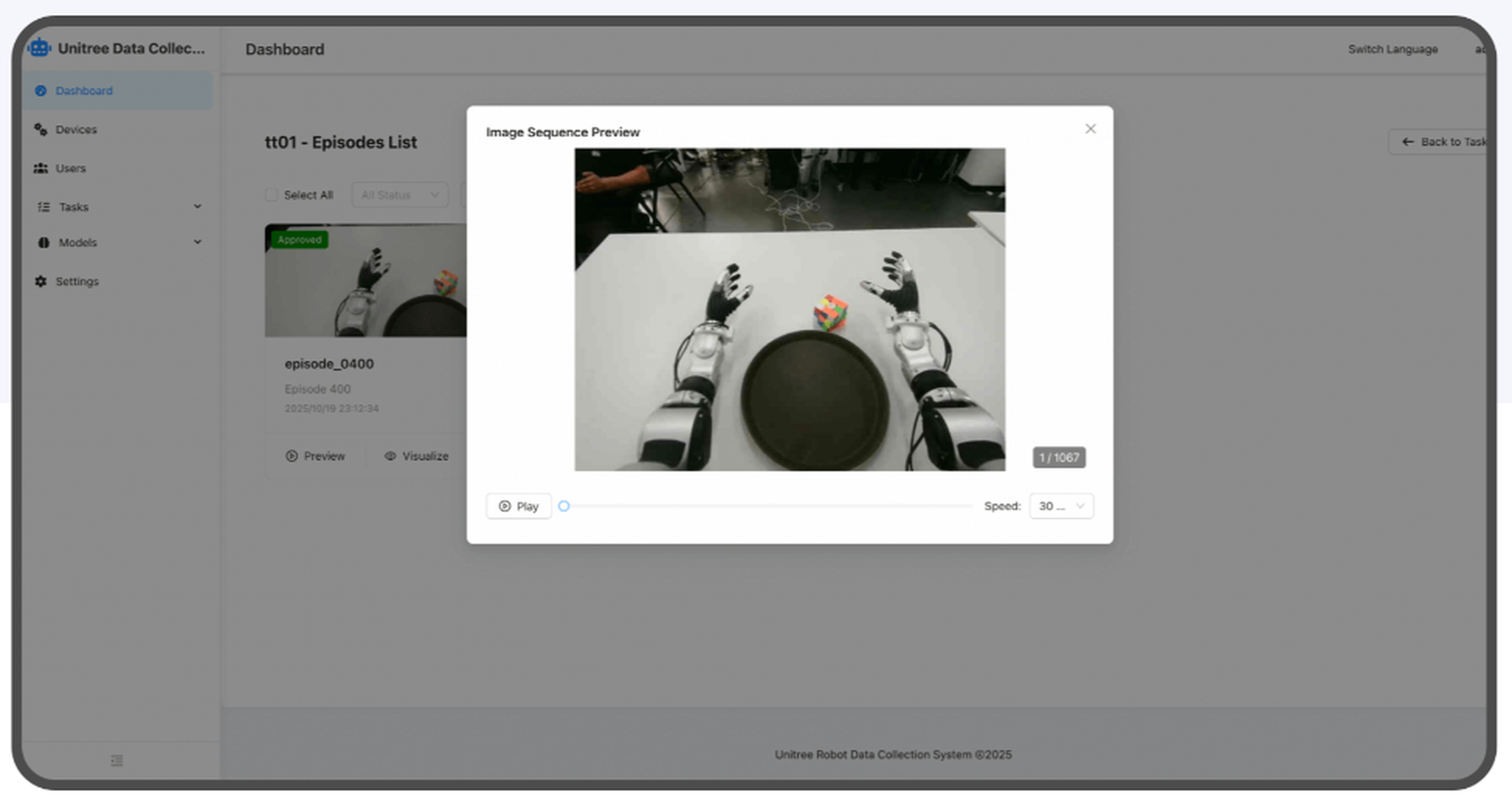Click the Models brain icon
The width and height of the screenshot is (1512, 806).
(43, 242)
